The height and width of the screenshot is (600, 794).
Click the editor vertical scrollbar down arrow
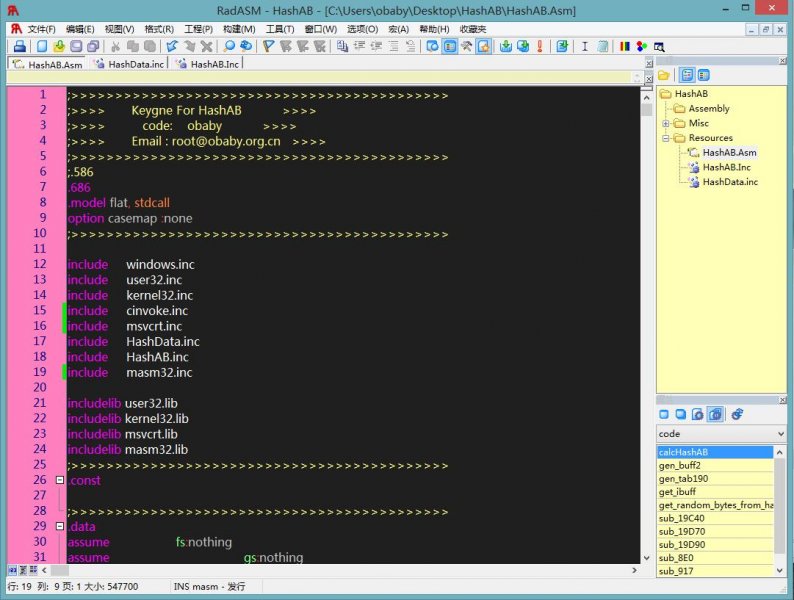coord(647,556)
